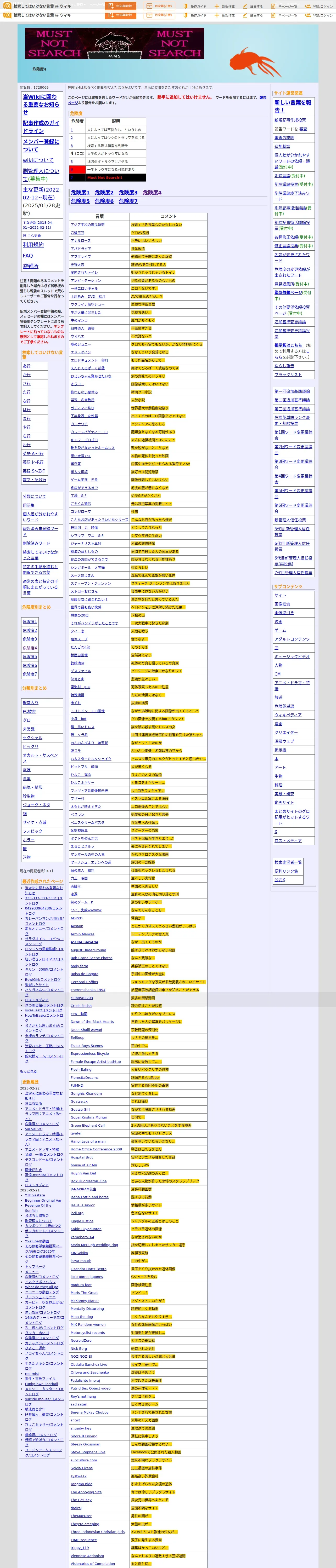
Task: Open PC被害 category link
Action: click(29, 712)
